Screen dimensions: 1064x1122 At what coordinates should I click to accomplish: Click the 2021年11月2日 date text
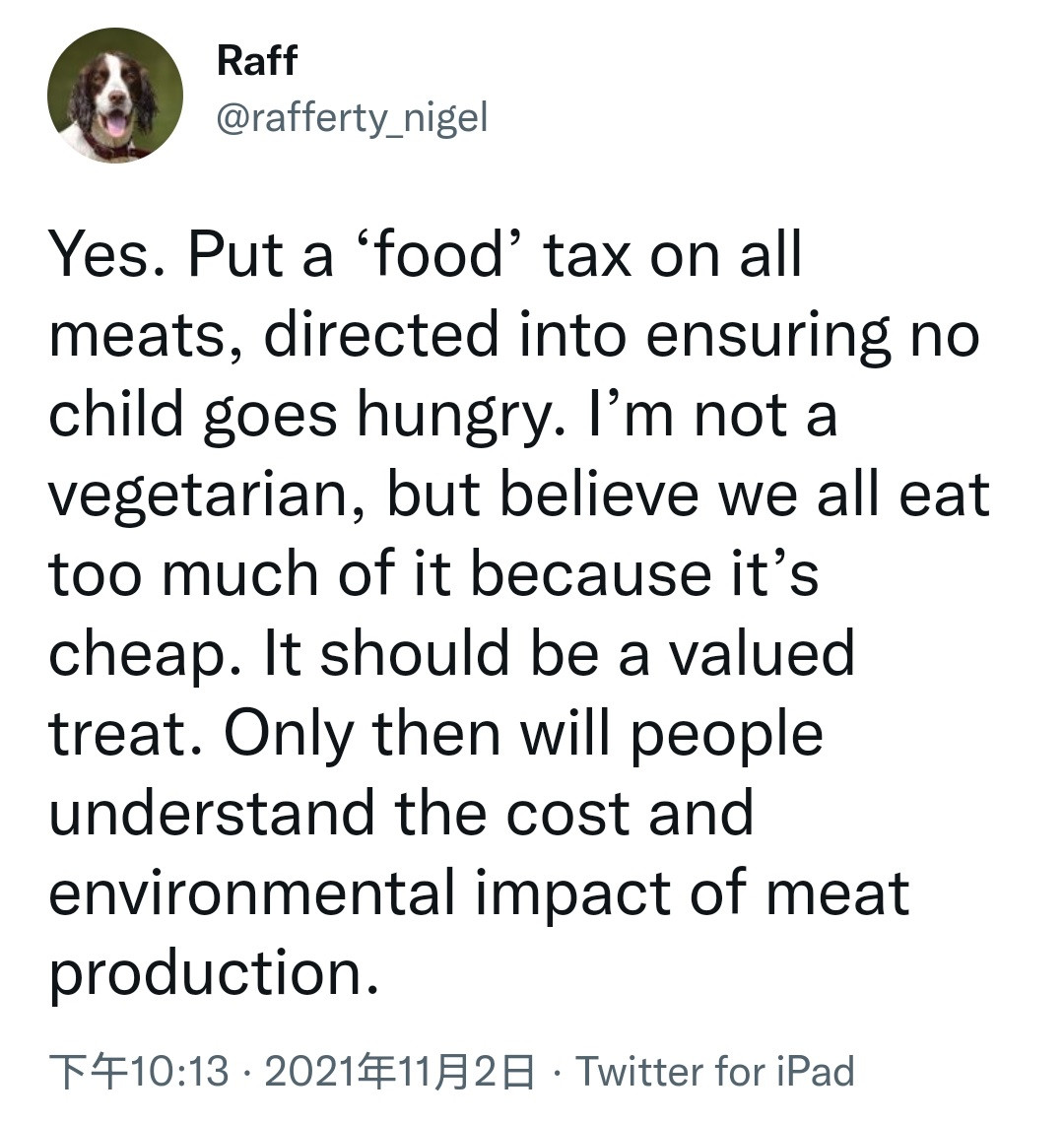click(x=401, y=1072)
